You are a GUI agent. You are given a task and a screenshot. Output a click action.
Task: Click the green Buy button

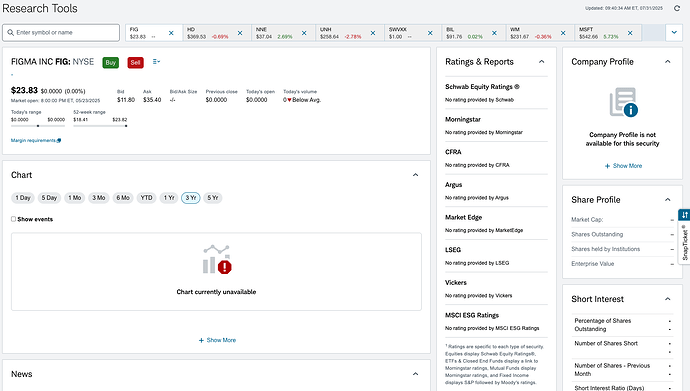[x=110, y=62]
